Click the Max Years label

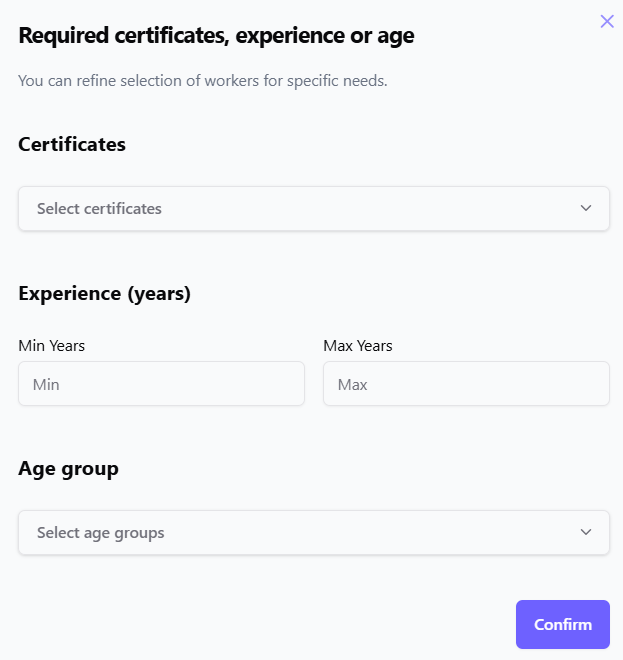(358, 346)
